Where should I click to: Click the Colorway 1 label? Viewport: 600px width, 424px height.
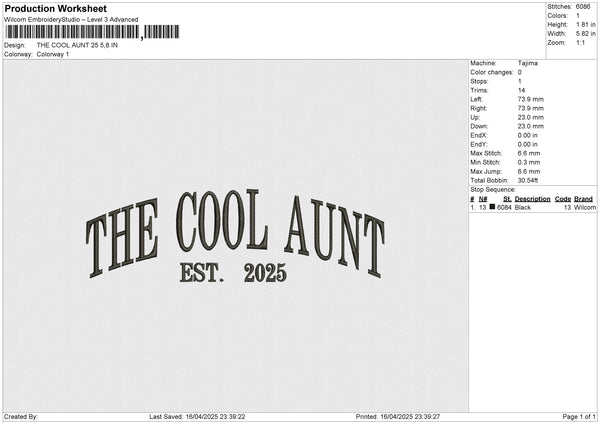point(52,54)
